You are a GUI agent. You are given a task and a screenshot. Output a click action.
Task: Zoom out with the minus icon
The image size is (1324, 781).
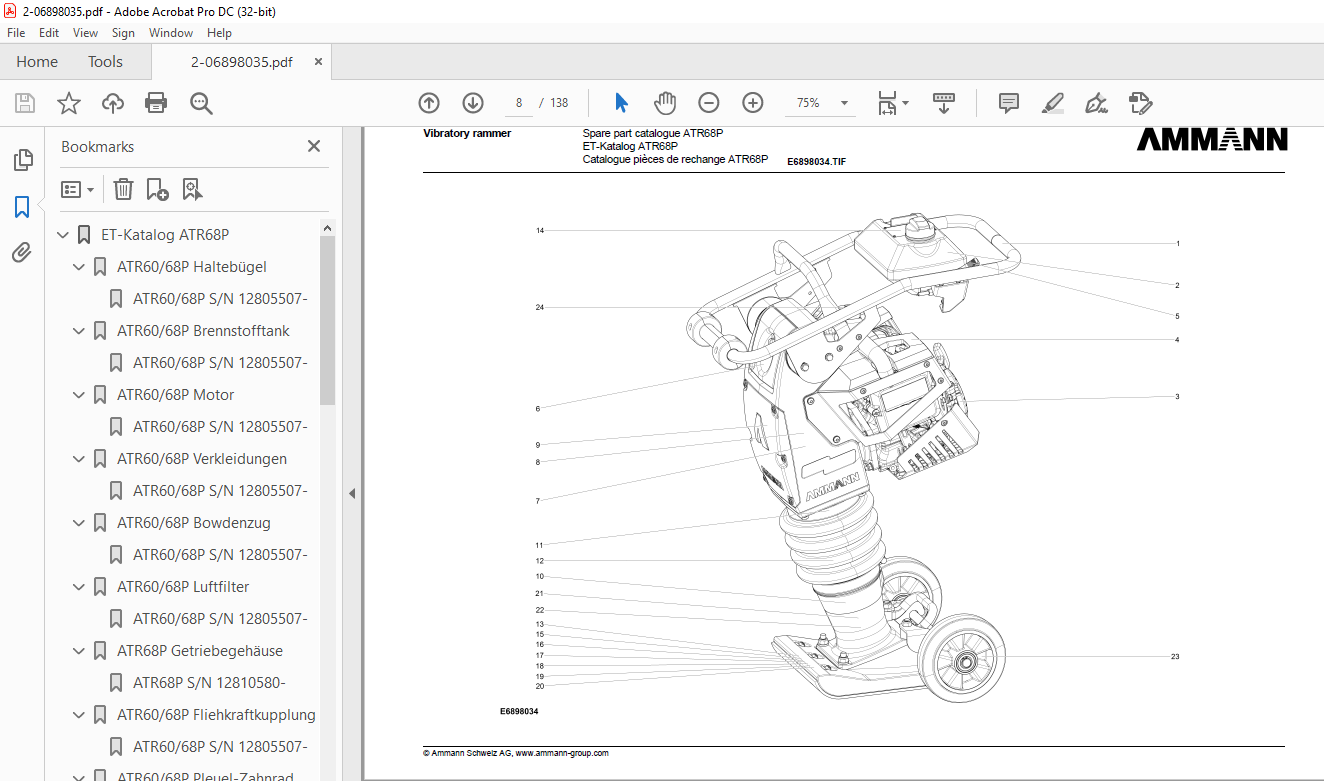click(x=709, y=103)
